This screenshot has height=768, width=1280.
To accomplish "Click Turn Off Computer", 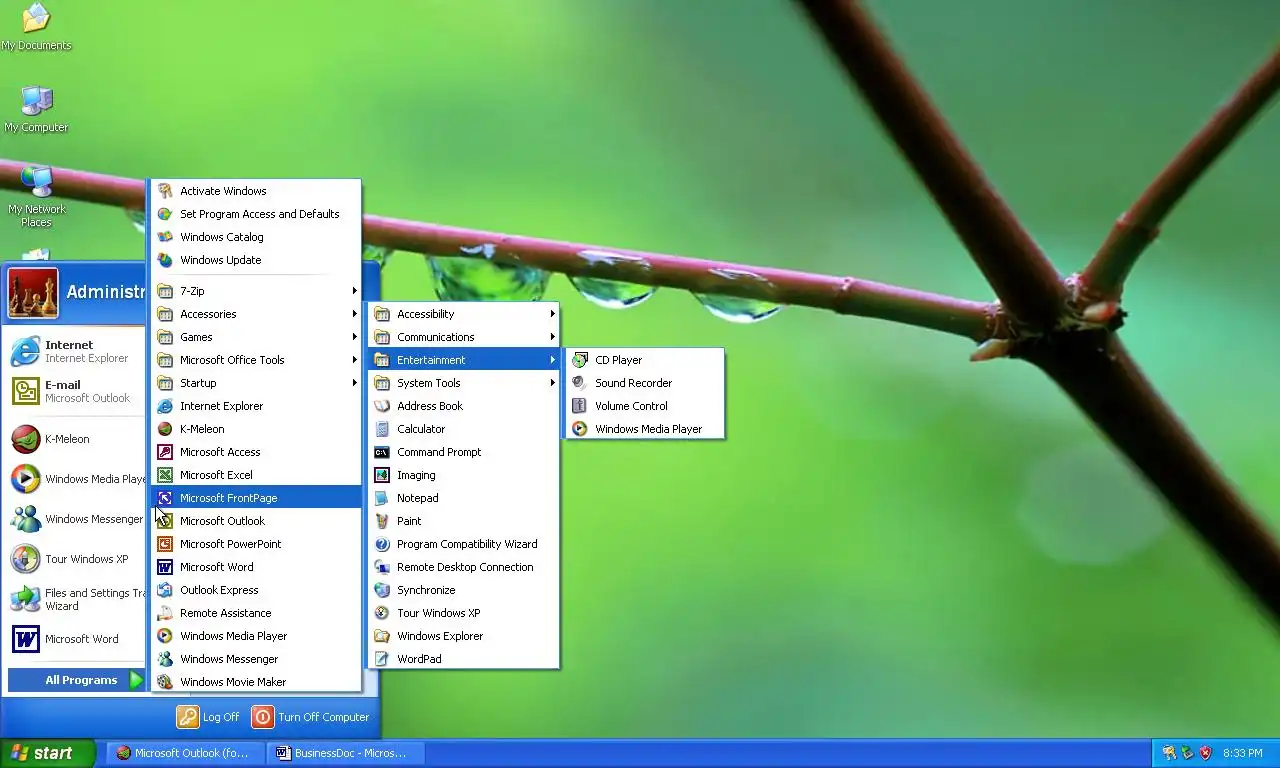I will pyautogui.click(x=311, y=717).
